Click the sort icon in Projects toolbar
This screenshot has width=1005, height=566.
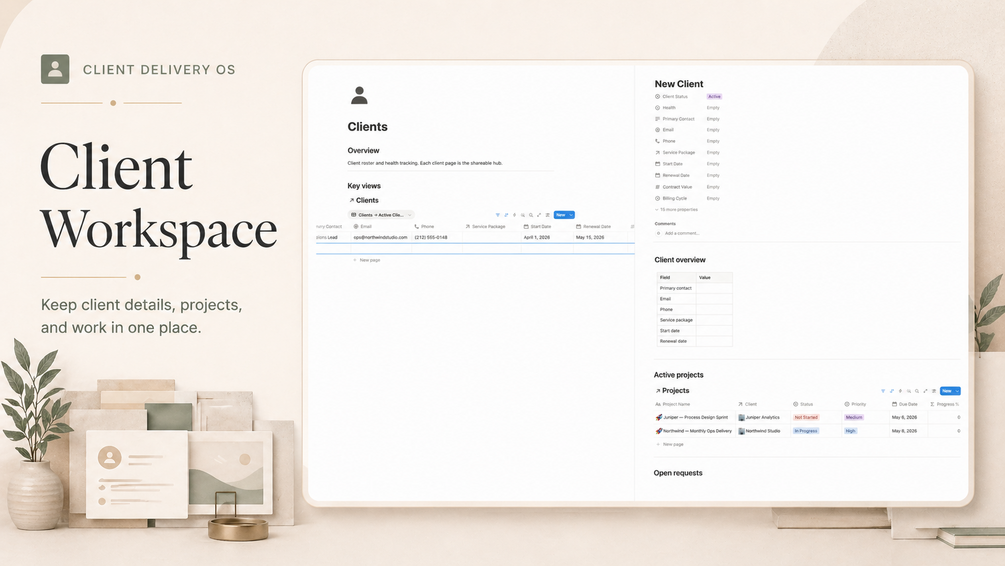point(892,390)
